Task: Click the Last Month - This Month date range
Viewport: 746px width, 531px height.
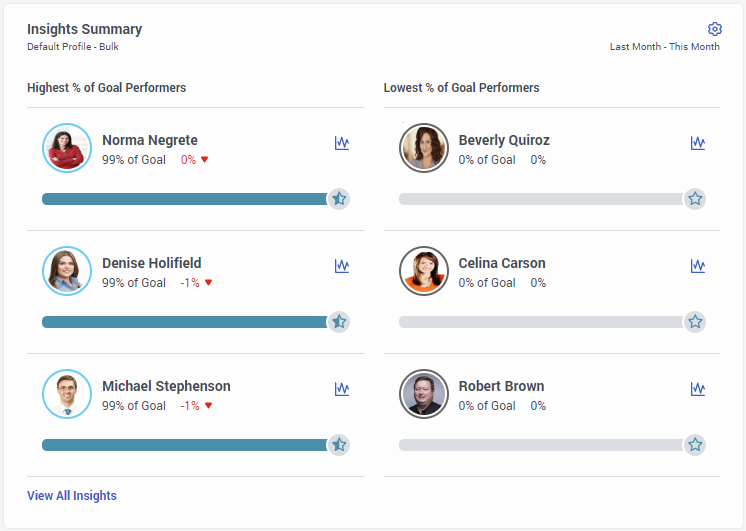Action: point(664,47)
